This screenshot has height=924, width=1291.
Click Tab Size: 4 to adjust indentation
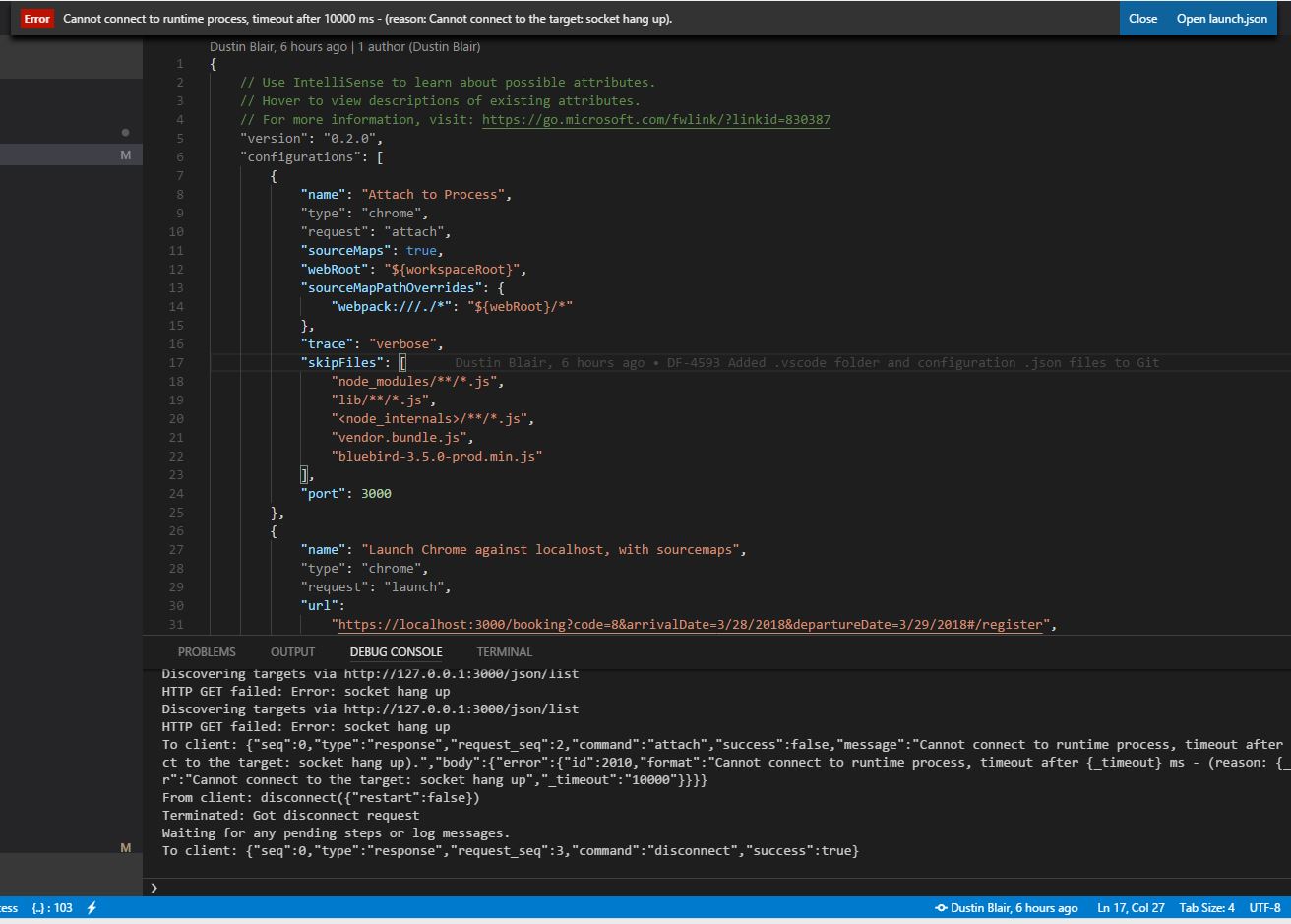pyautogui.click(x=1206, y=907)
